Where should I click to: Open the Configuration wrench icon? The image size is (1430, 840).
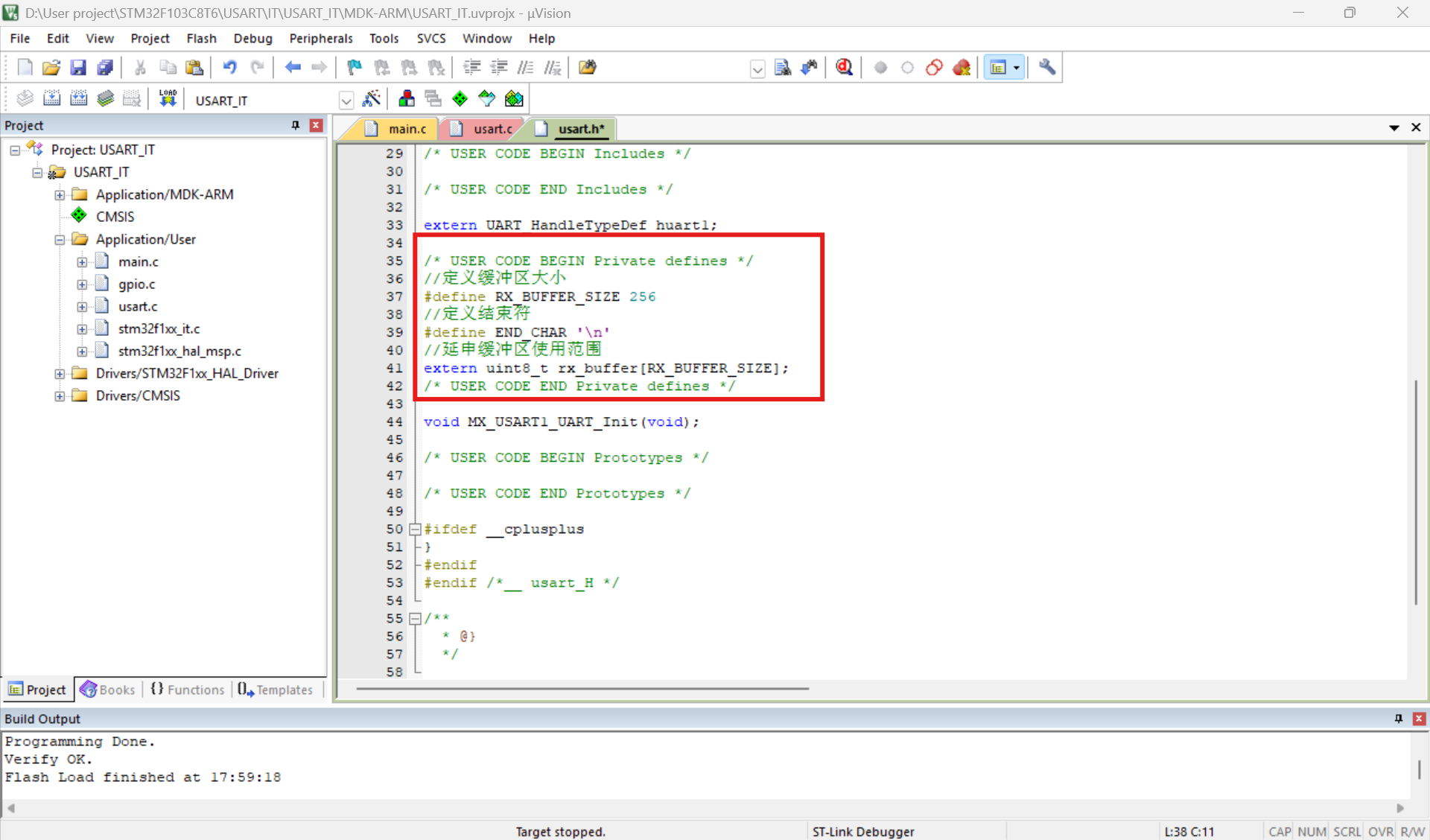(1046, 68)
